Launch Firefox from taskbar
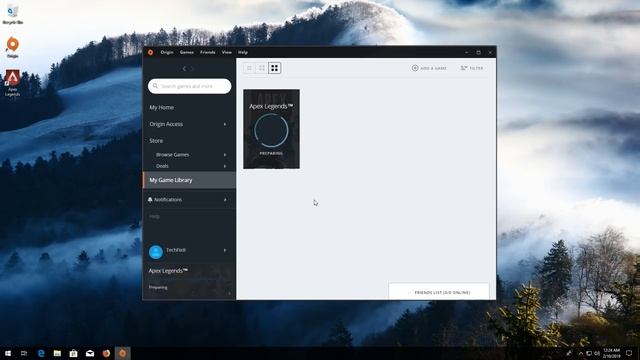The height and width of the screenshot is (360, 640). tap(106, 353)
